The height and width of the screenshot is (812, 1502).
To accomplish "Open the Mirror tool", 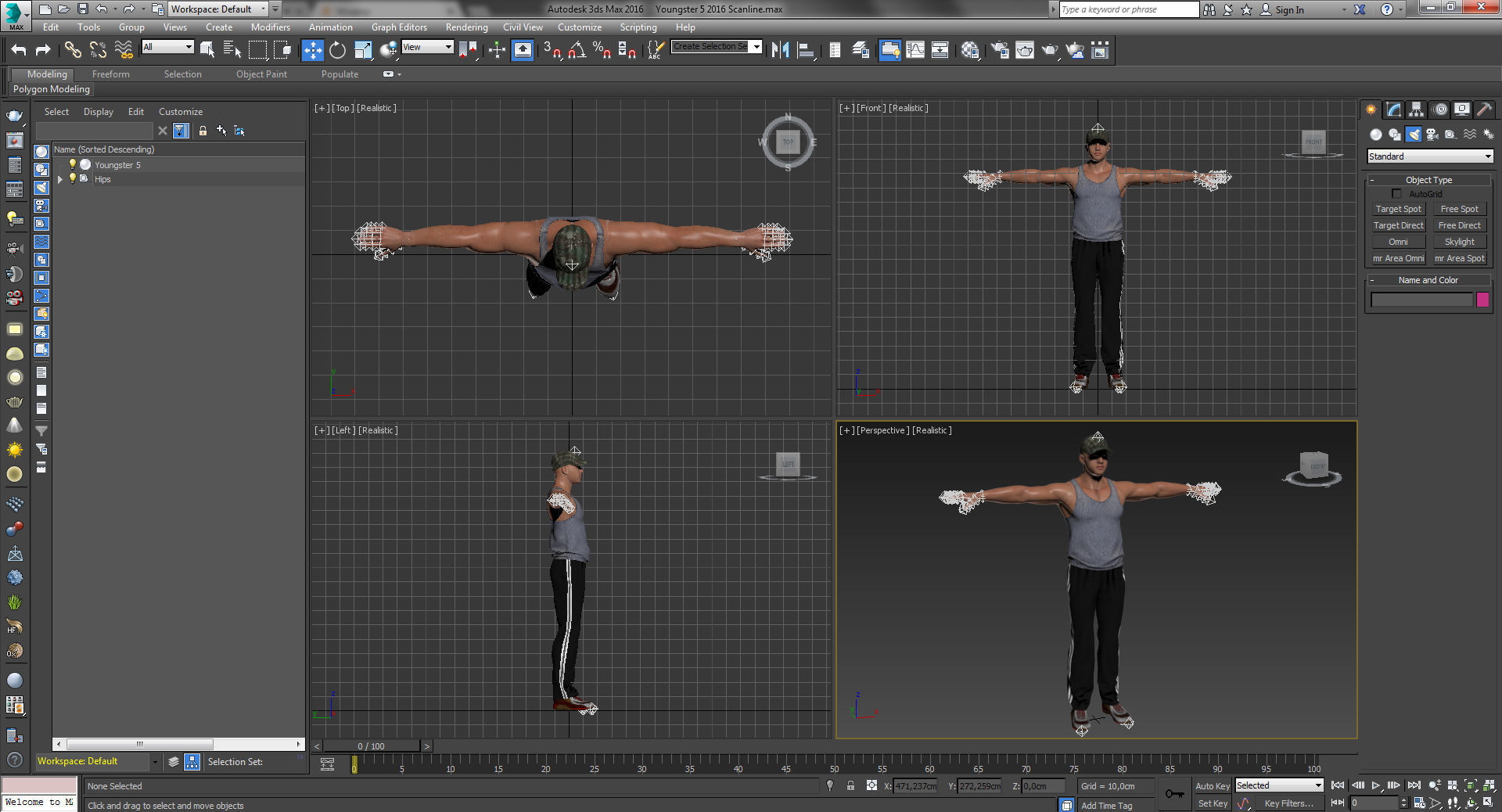I will point(780,50).
